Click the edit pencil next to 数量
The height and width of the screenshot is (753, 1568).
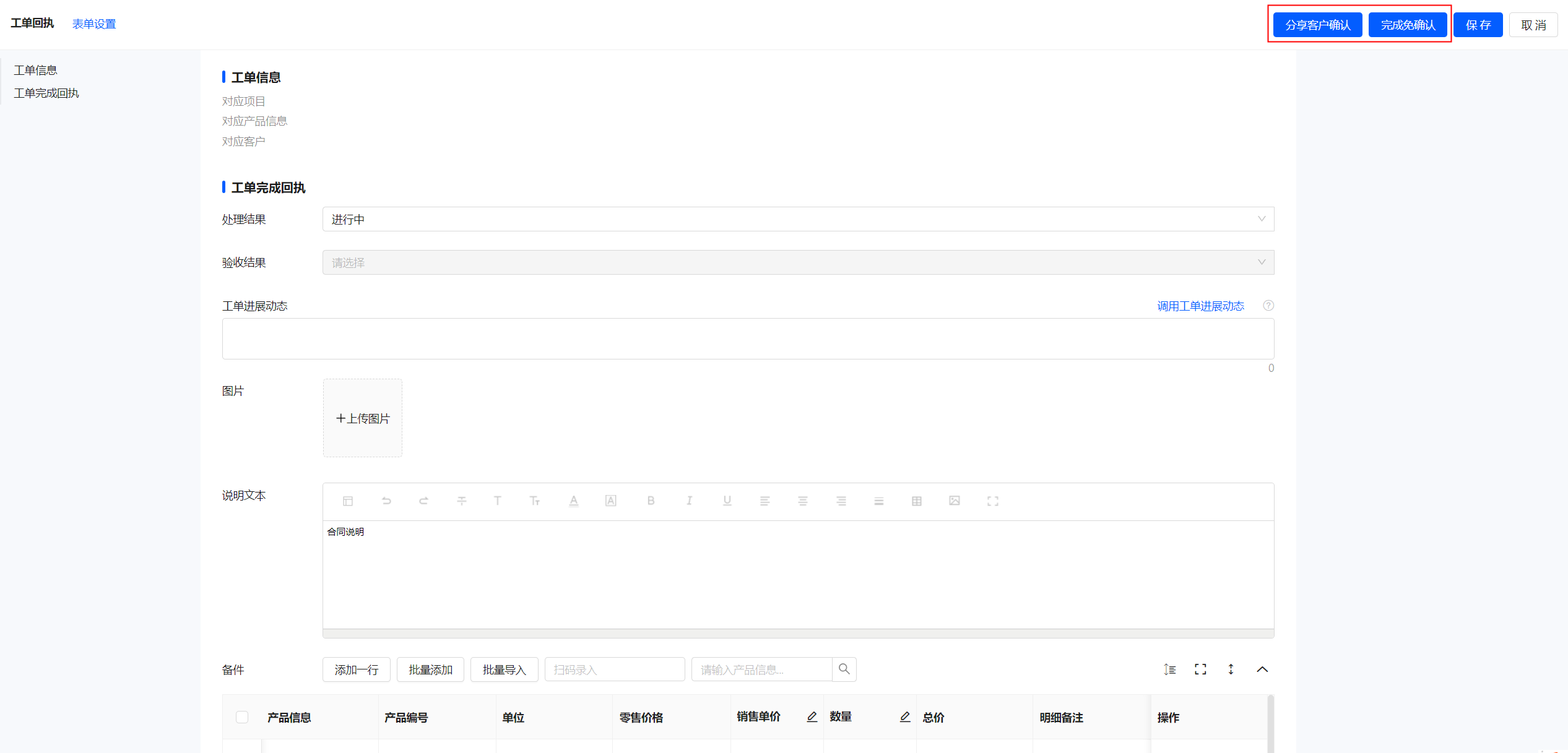tap(905, 717)
